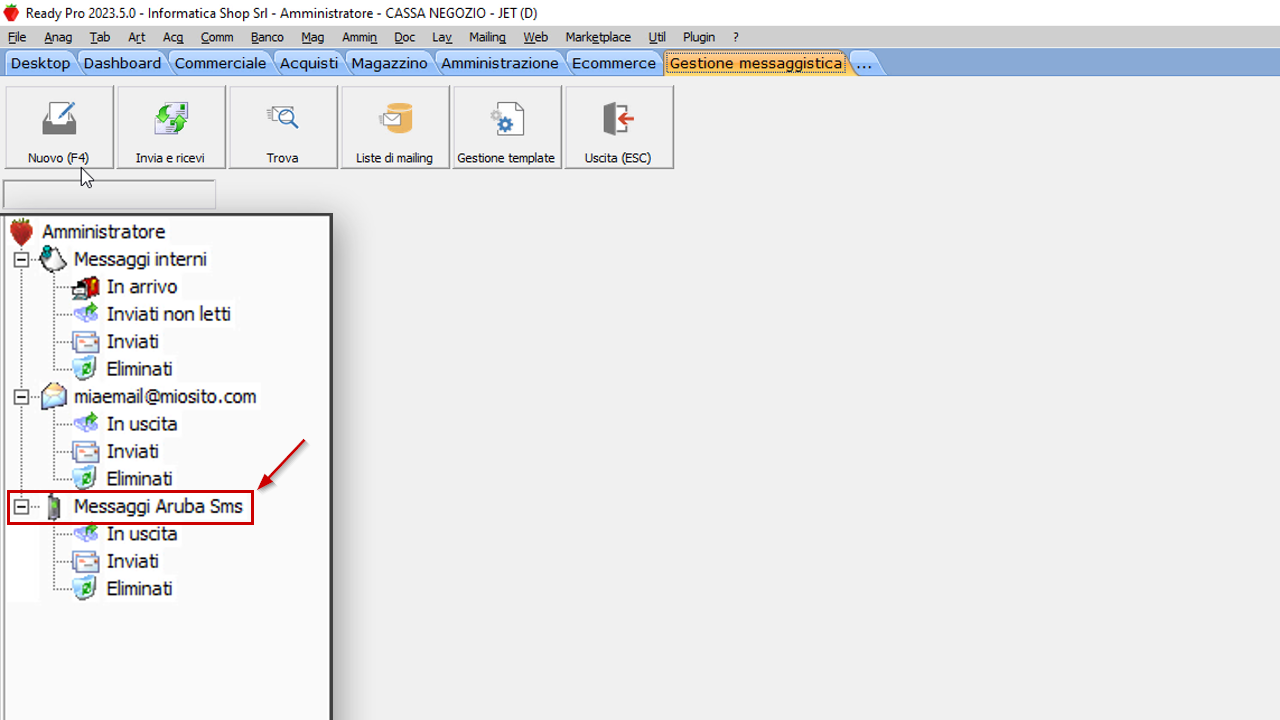Collapse the miaemail@miosito.com tree node
The height and width of the screenshot is (720, 1280).
pyautogui.click(x=21, y=397)
